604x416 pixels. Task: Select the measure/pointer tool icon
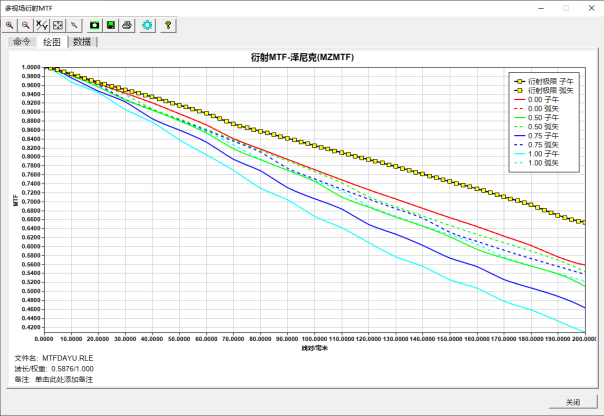pos(74,25)
